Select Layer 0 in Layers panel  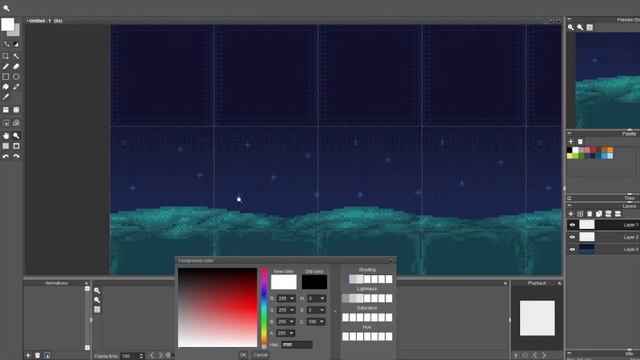[x=603, y=249]
